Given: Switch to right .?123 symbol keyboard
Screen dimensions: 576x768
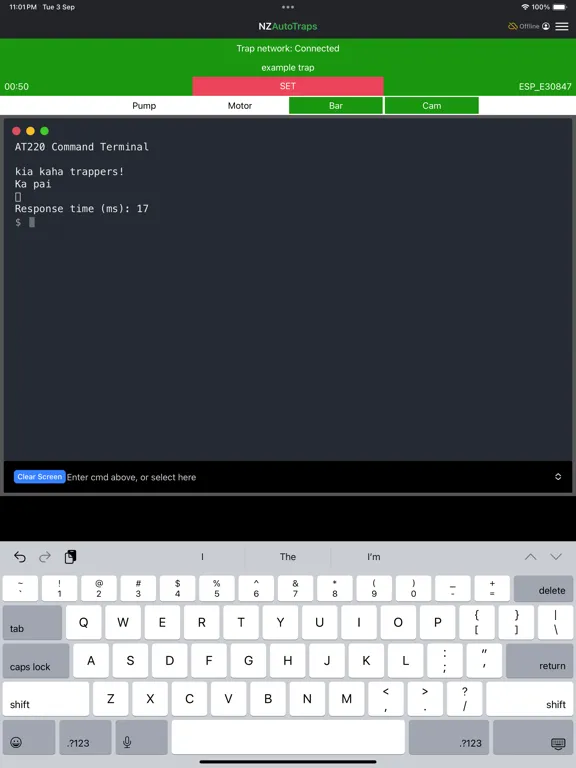Looking at the screenshot, I should point(449,737).
